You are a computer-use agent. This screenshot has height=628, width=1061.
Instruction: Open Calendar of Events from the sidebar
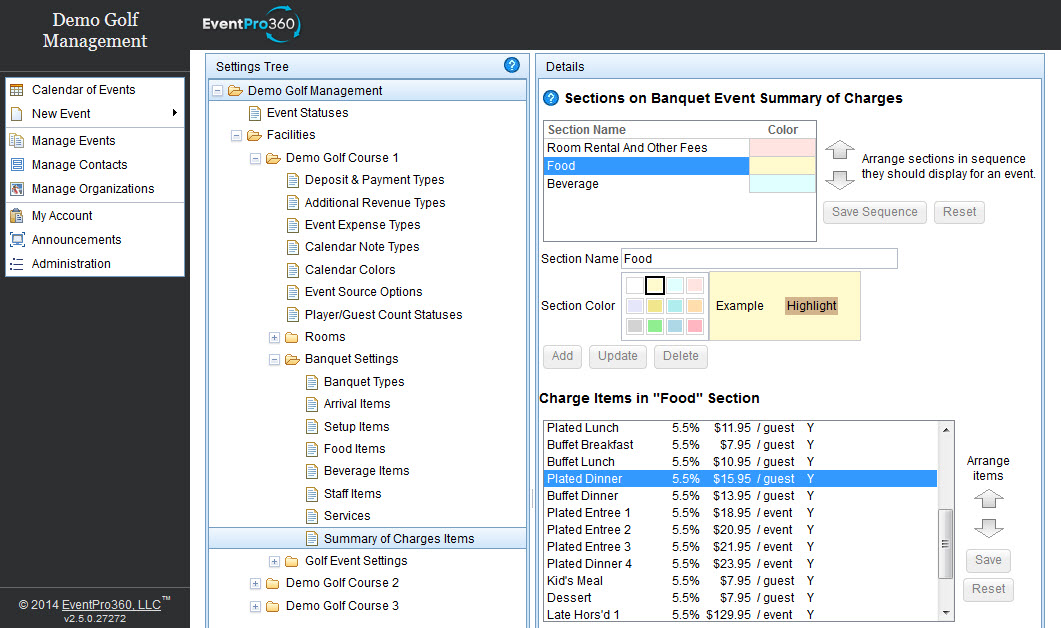pos(83,90)
